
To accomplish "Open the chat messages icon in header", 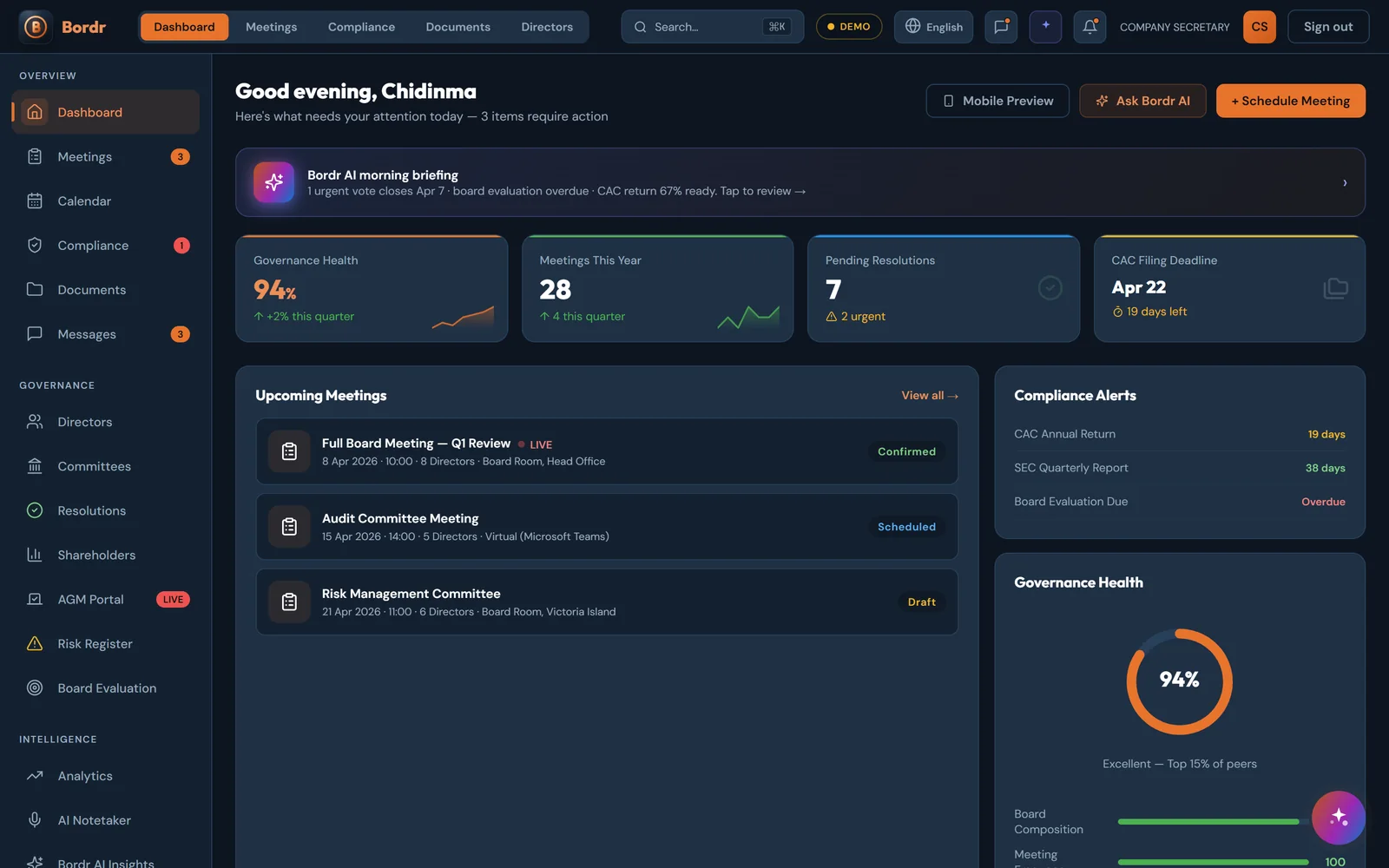I will 1001,27.
